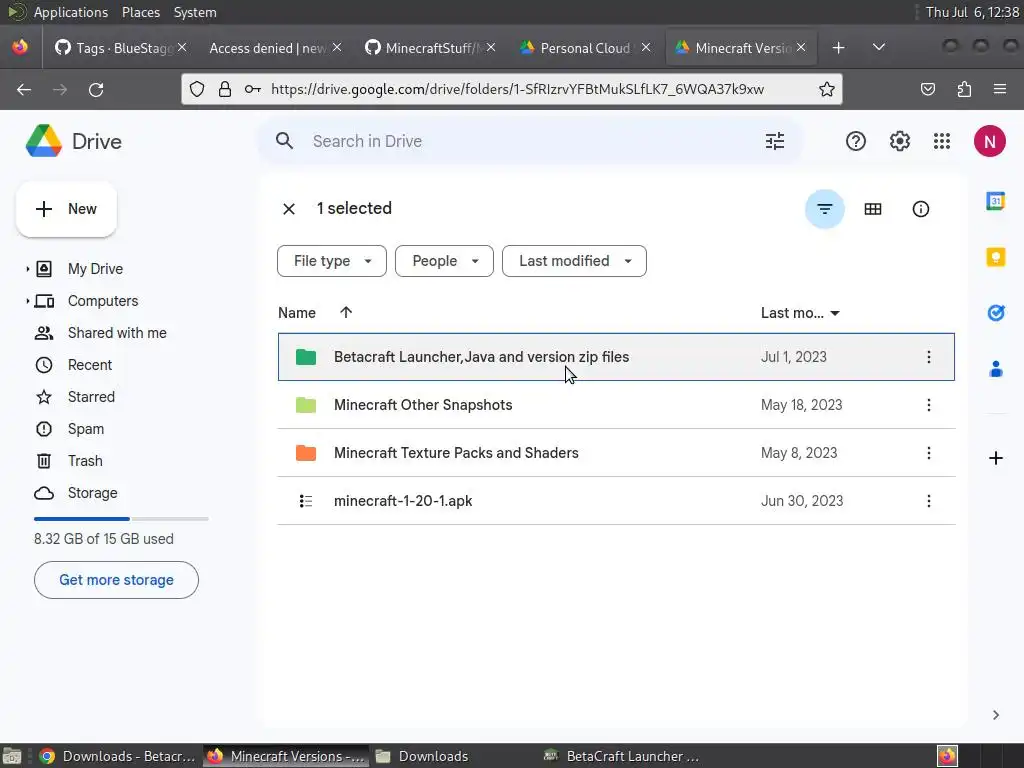Show details info panel
Image resolution: width=1024 pixels, height=768 pixels.
click(920, 209)
